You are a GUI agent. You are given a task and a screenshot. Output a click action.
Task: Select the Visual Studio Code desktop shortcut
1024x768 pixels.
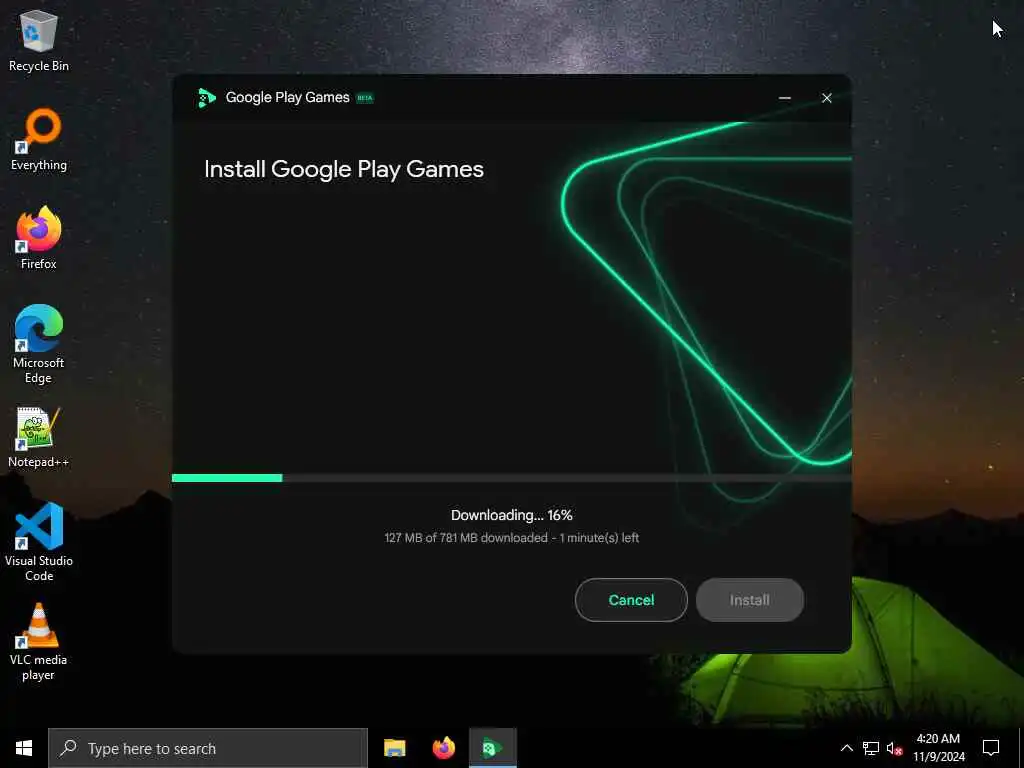coord(39,542)
